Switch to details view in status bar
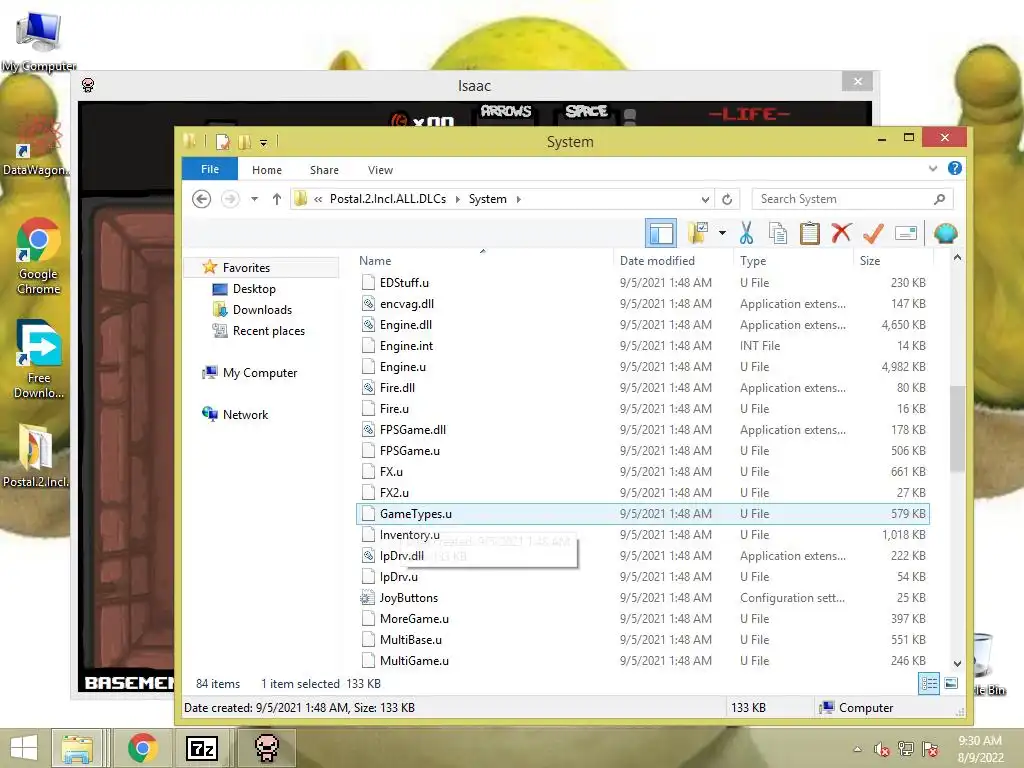The width and height of the screenshot is (1024, 768). click(x=929, y=684)
